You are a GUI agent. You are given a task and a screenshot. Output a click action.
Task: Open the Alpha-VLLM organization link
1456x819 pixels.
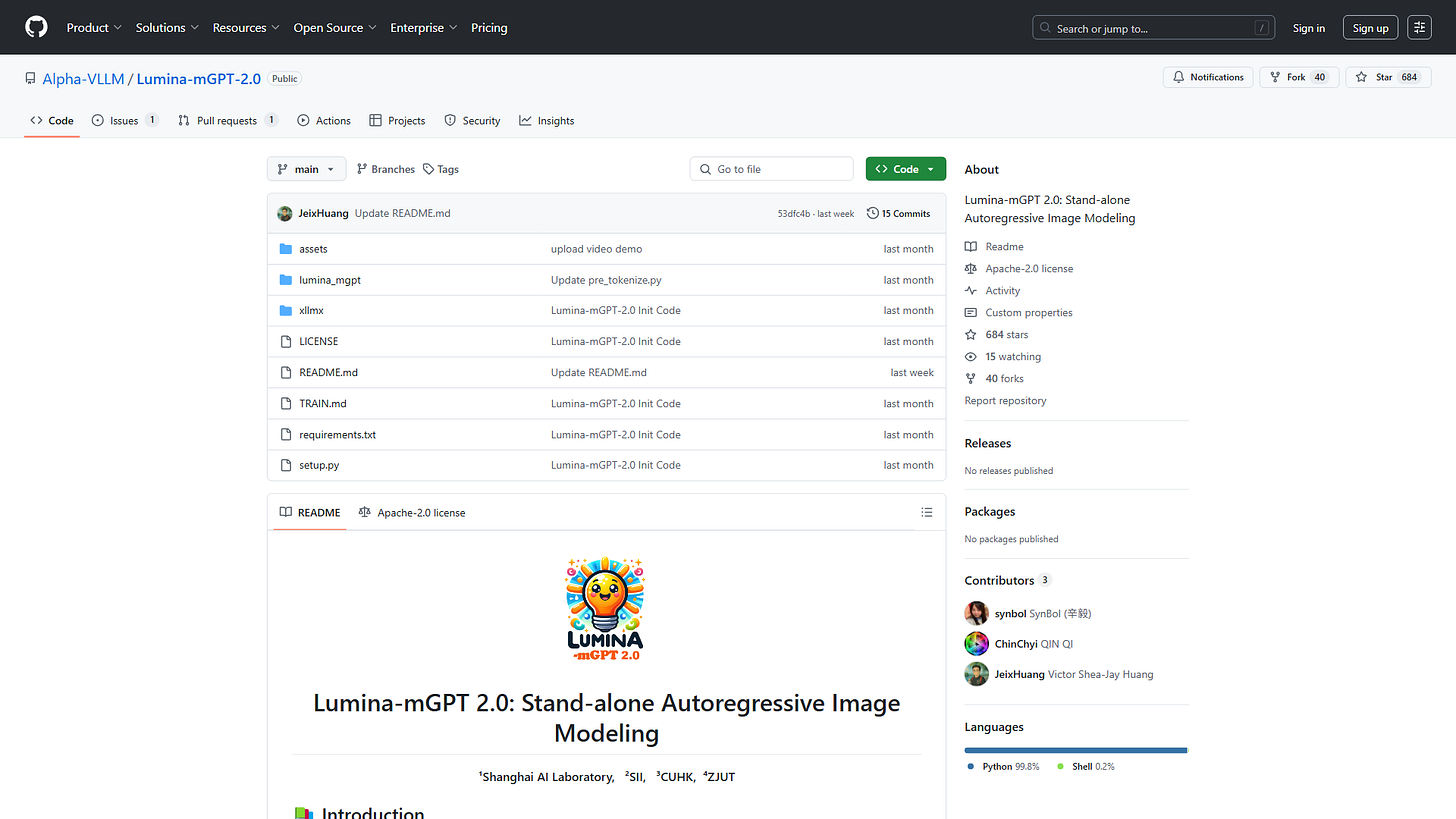pyautogui.click(x=83, y=78)
